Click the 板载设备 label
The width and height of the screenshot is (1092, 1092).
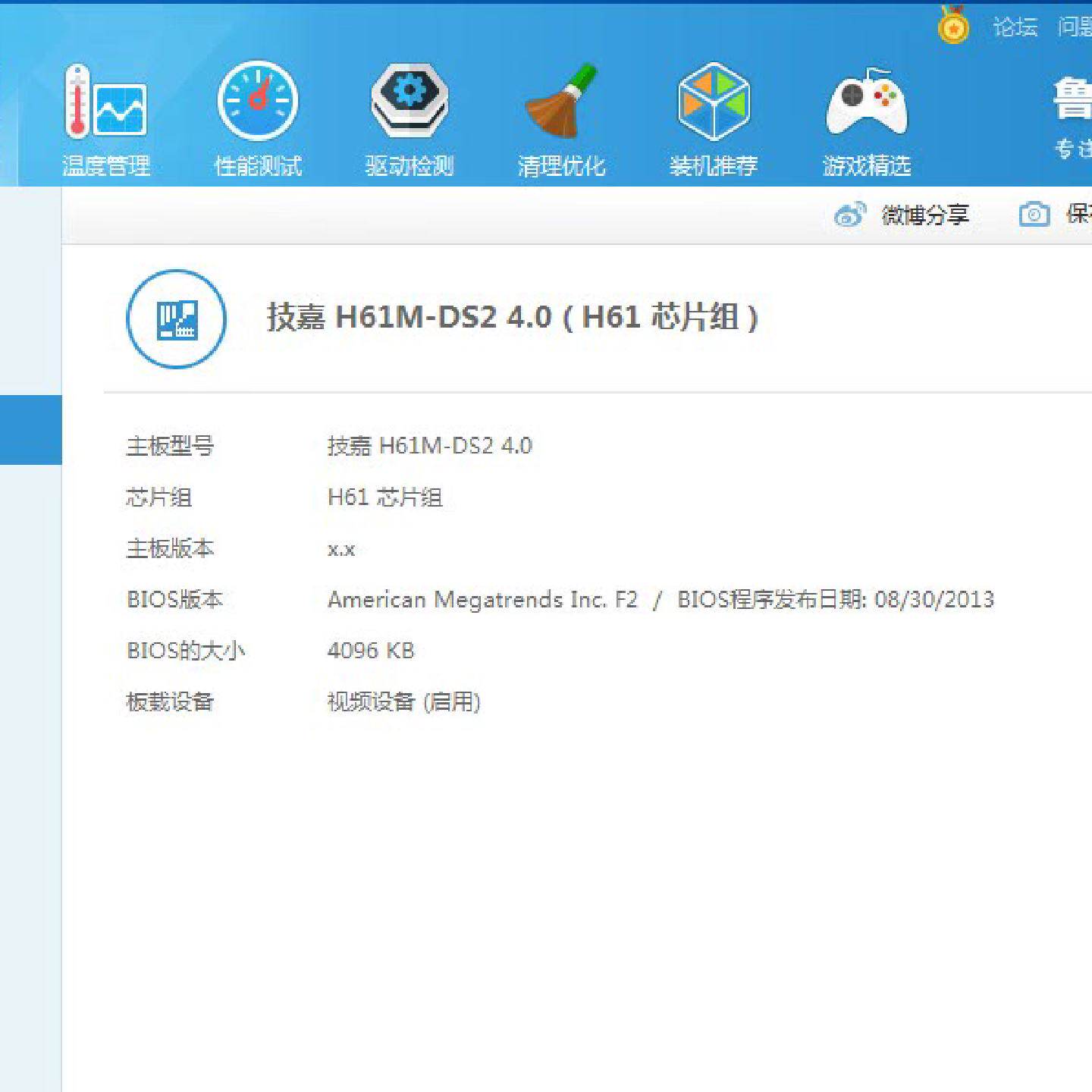[x=170, y=702]
